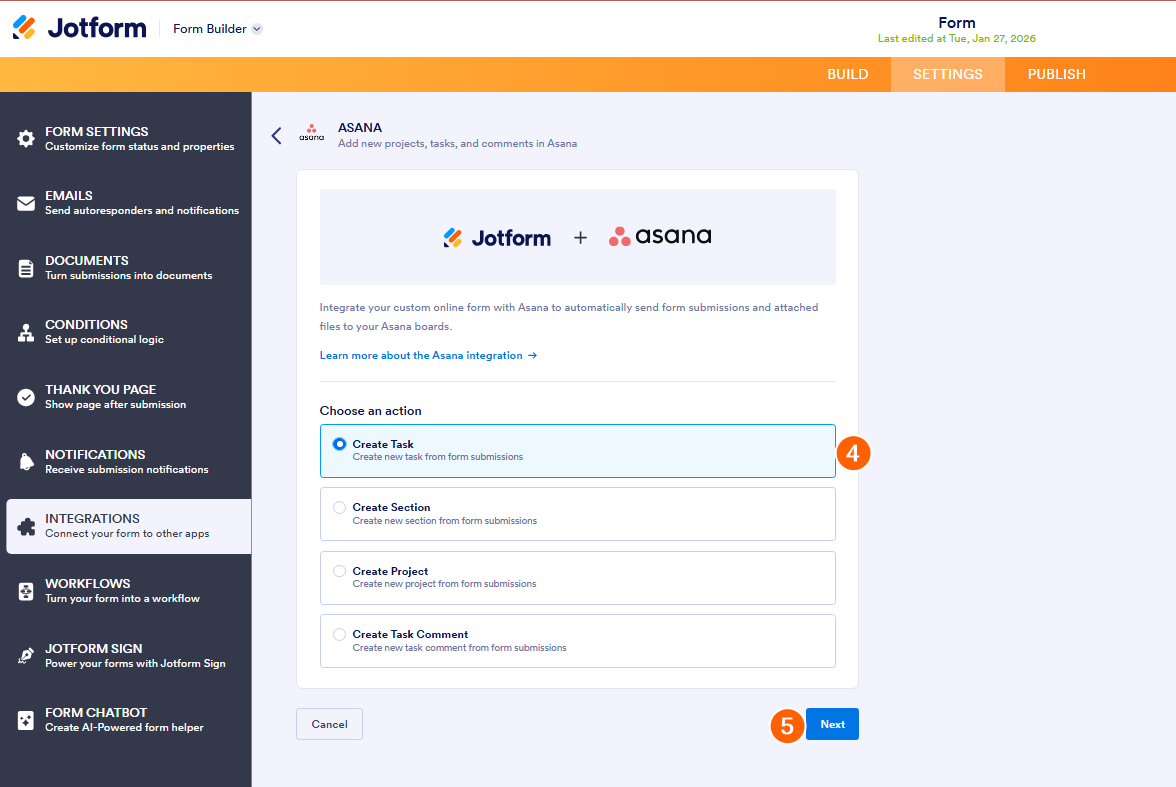Select Create Project from form submissions
1176x787 pixels.
339,570
